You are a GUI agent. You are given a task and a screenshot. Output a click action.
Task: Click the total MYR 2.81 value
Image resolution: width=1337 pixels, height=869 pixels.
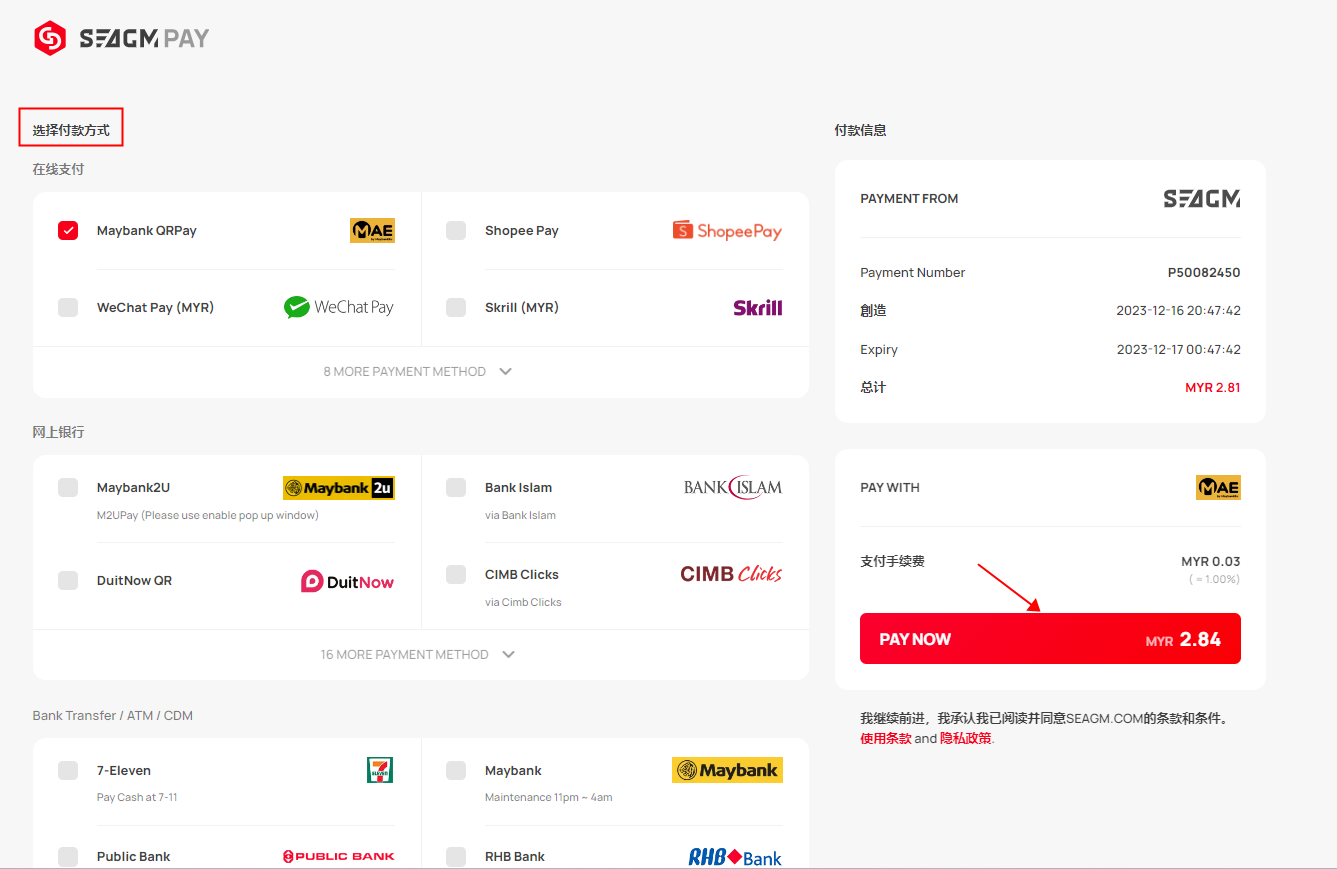point(1213,388)
